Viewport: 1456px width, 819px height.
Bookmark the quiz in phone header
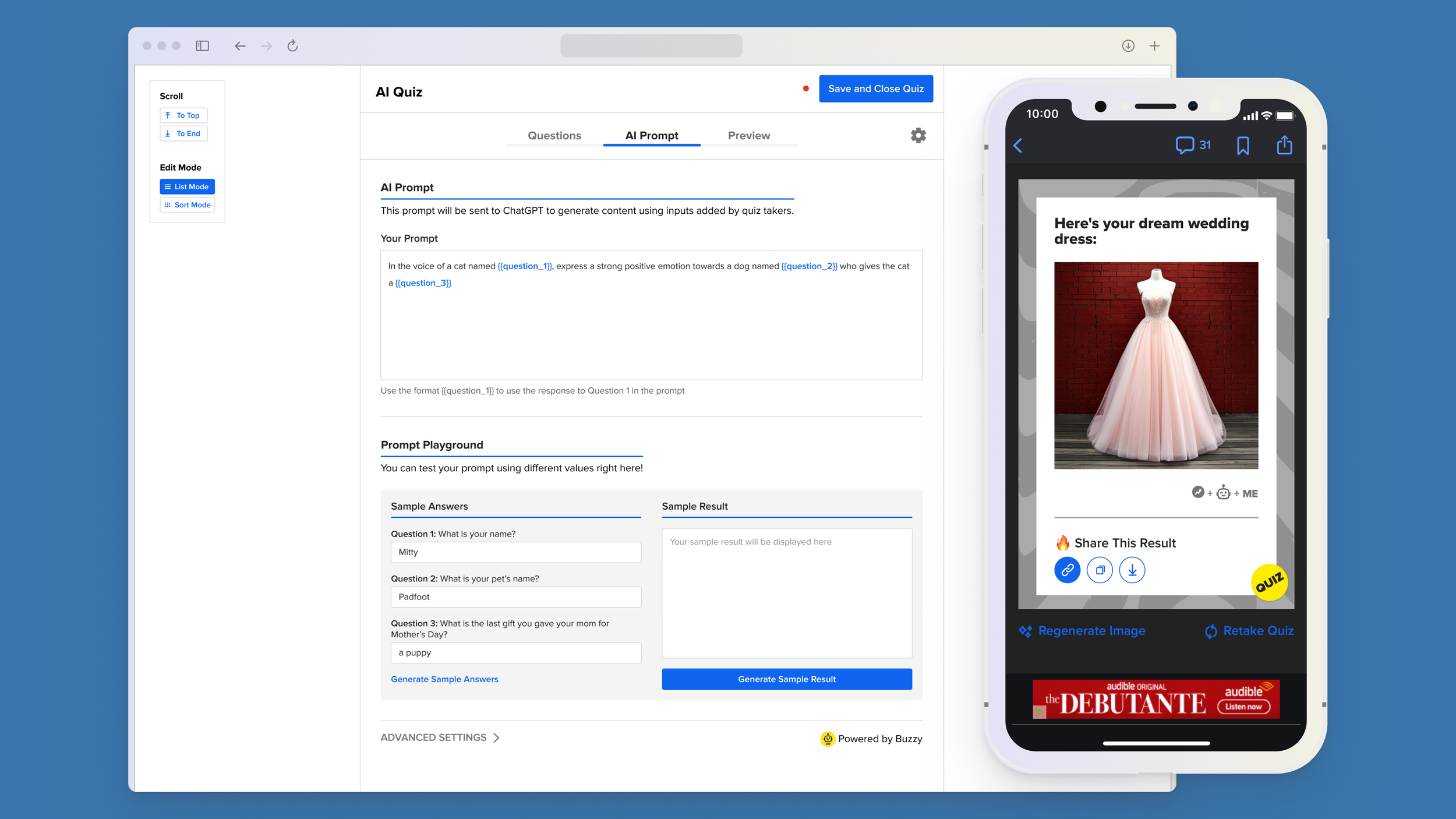[1242, 146]
